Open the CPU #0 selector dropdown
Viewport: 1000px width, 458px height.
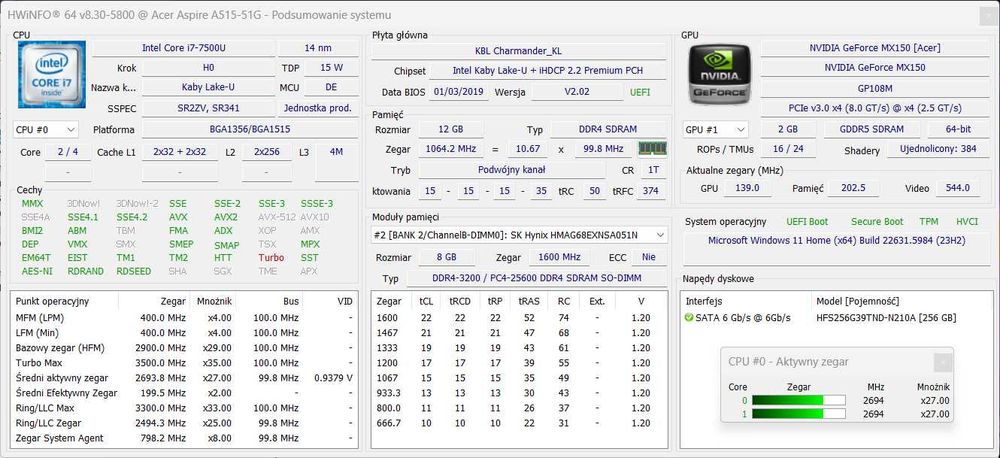pos(46,129)
